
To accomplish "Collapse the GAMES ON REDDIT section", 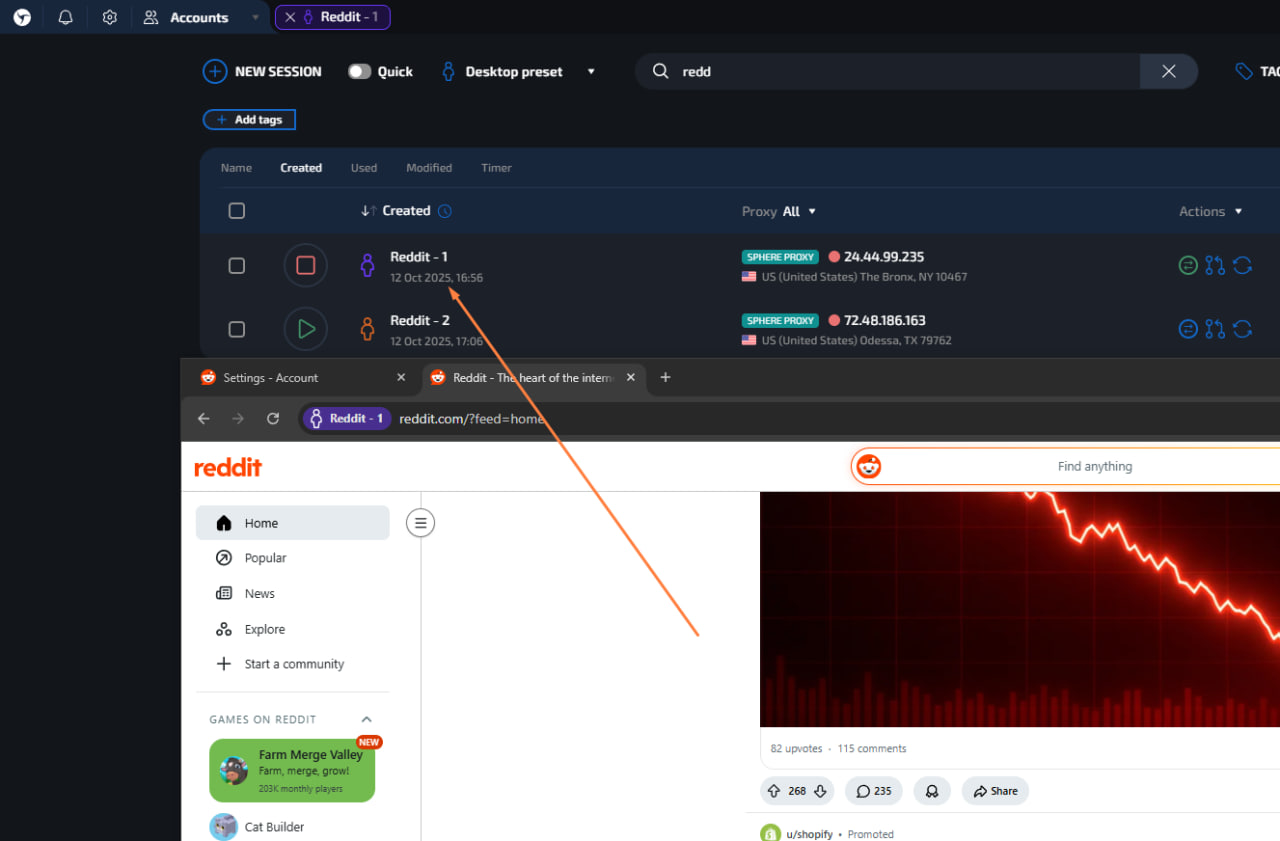I will pyautogui.click(x=366, y=720).
